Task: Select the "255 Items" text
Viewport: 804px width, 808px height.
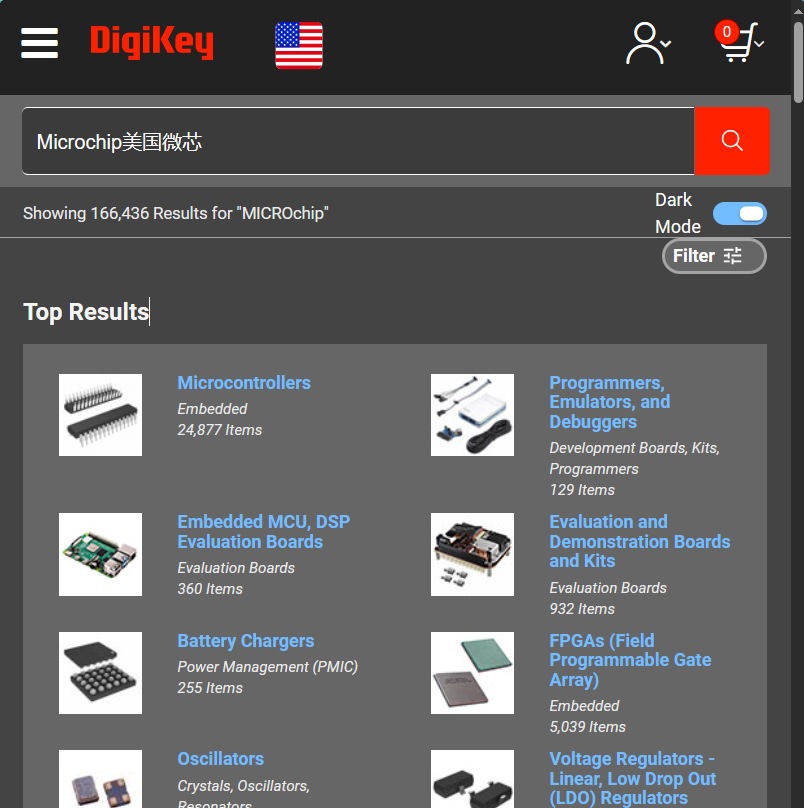Action: [x=210, y=688]
